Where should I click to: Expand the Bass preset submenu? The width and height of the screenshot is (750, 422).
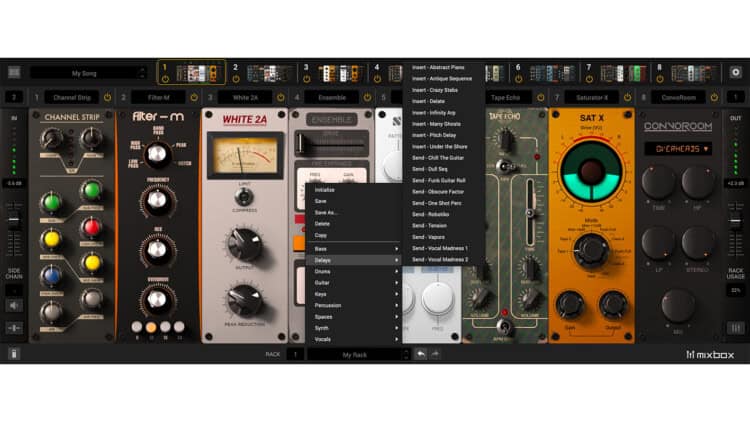tap(354, 249)
